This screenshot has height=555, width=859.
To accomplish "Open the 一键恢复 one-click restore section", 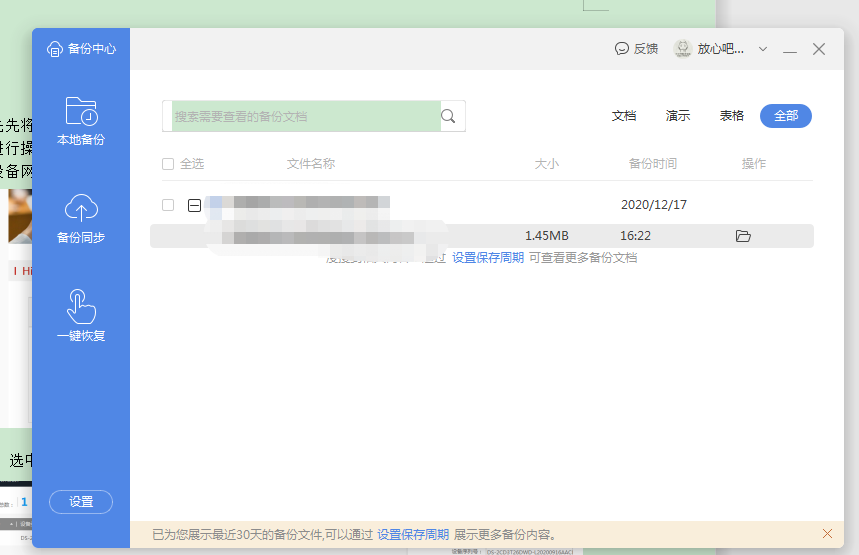I will pyautogui.click(x=81, y=316).
